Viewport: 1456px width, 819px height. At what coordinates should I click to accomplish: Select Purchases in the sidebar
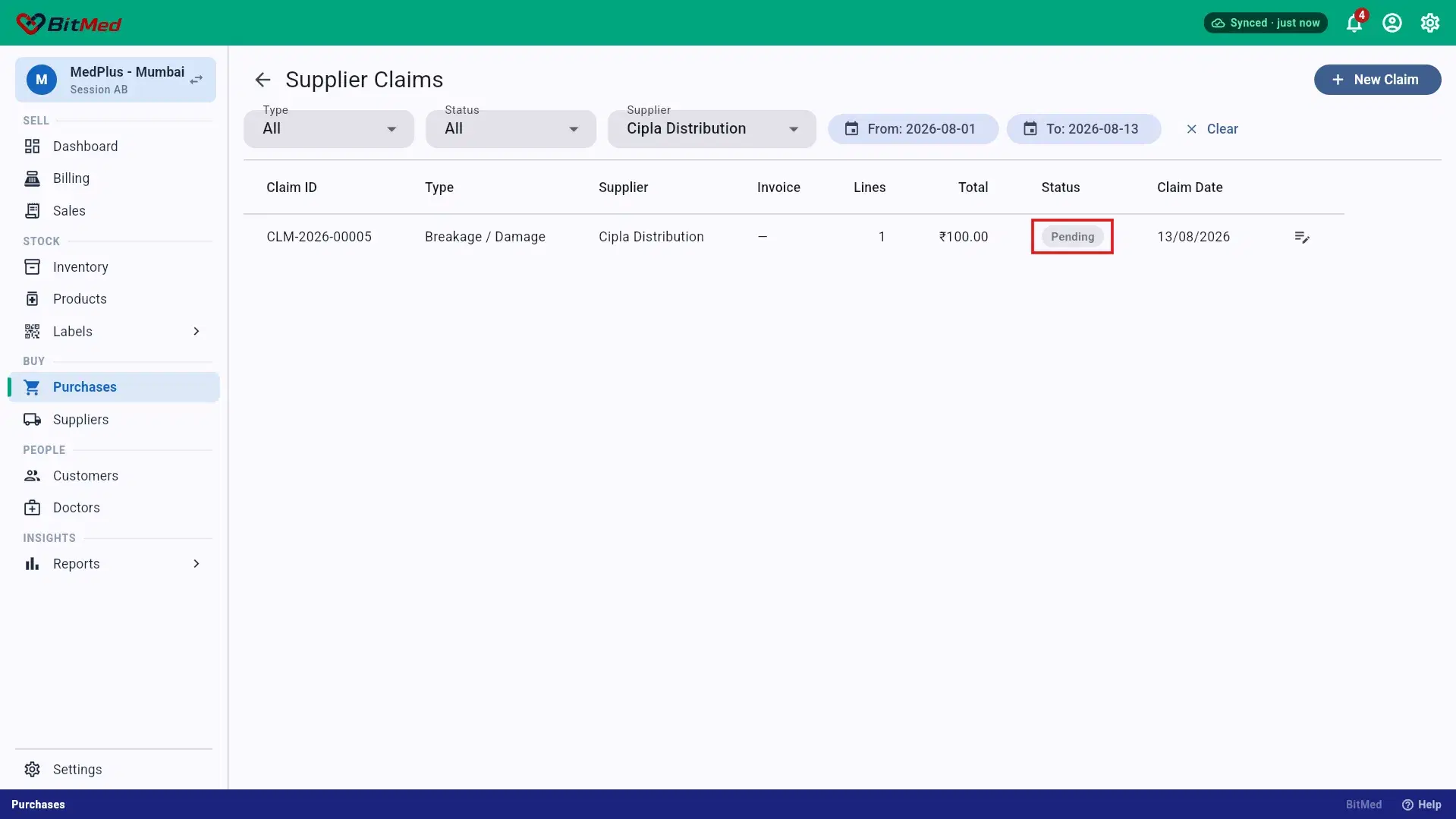coord(114,387)
